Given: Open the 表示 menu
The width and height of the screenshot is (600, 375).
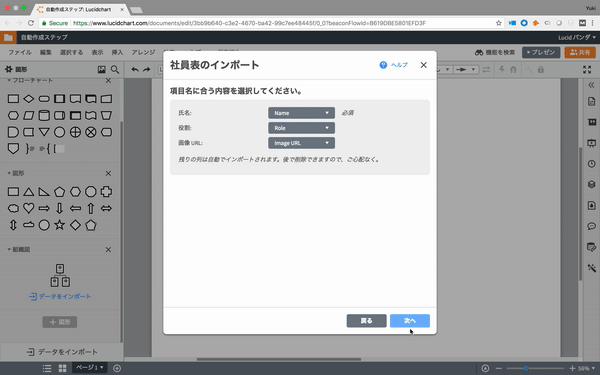Looking at the screenshot, I should coord(97,52).
